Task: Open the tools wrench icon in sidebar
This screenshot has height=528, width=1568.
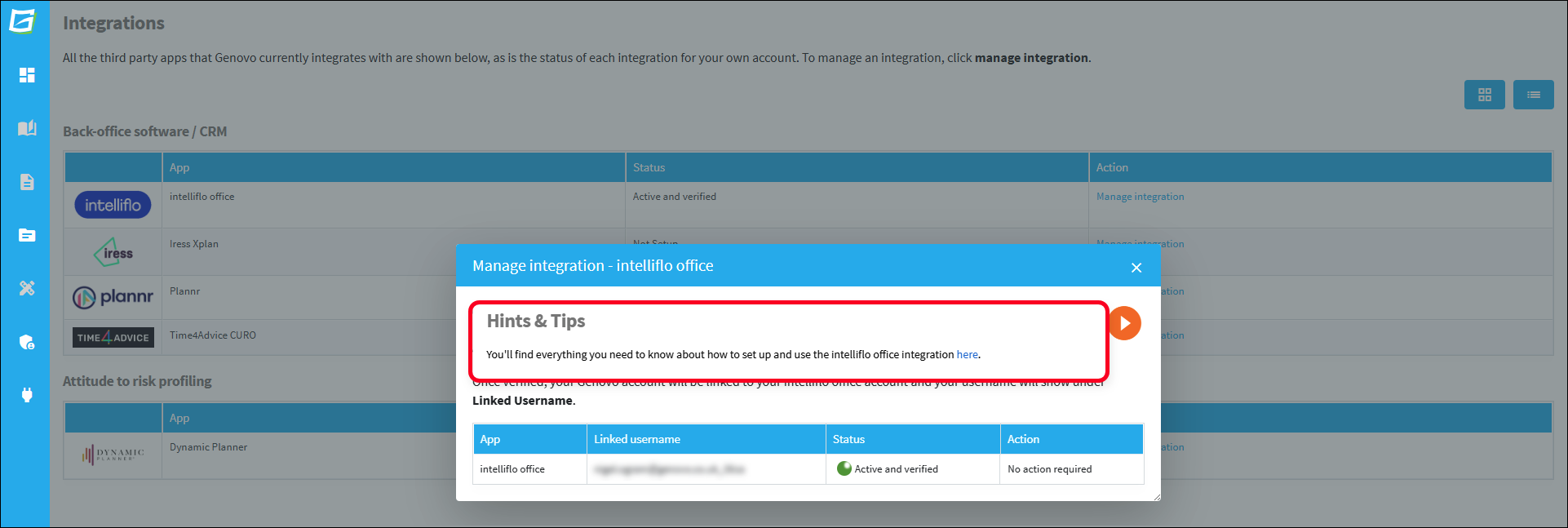Action: (x=27, y=288)
